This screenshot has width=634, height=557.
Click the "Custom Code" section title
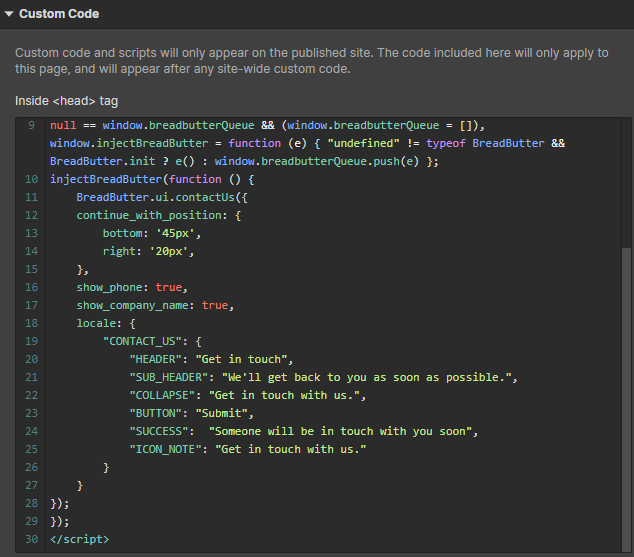tap(59, 14)
